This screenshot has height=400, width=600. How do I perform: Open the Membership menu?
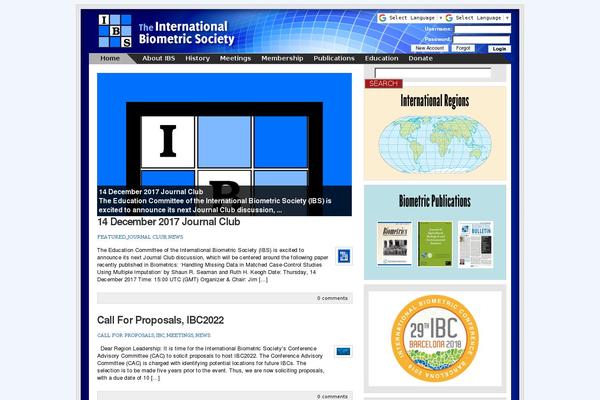[x=282, y=58]
